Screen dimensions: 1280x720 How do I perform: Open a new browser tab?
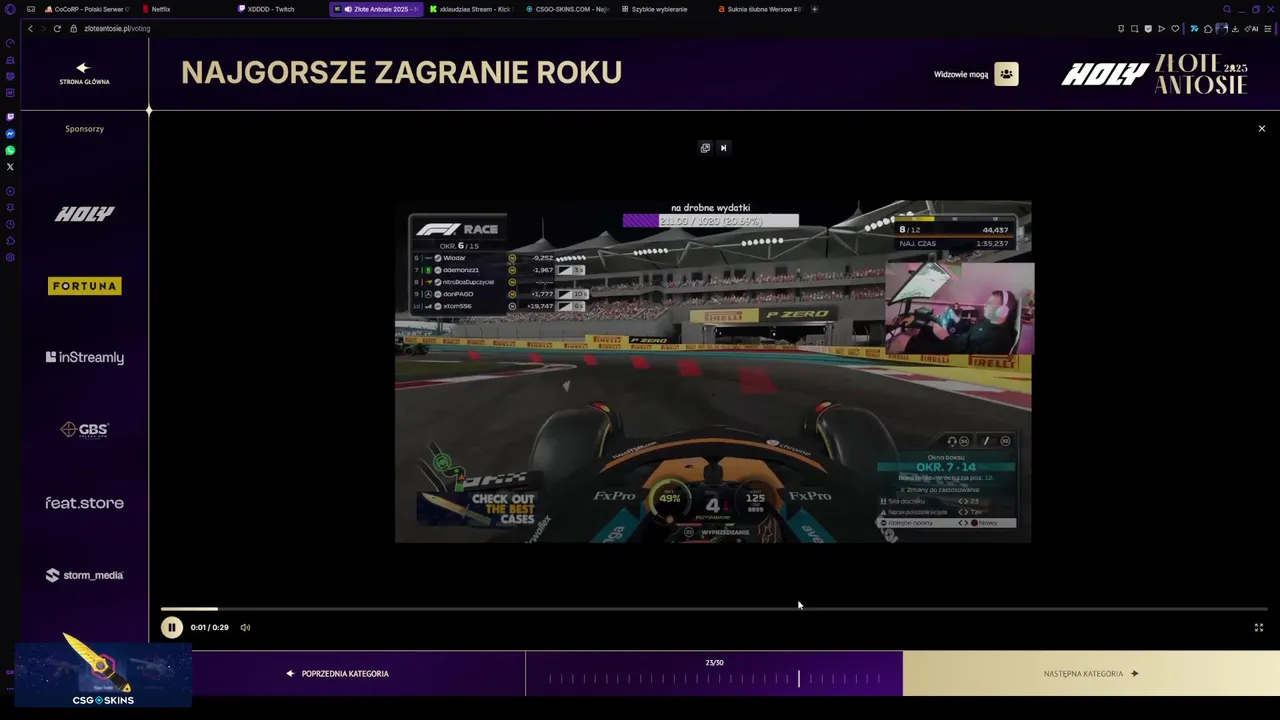[x=814, y=9]
